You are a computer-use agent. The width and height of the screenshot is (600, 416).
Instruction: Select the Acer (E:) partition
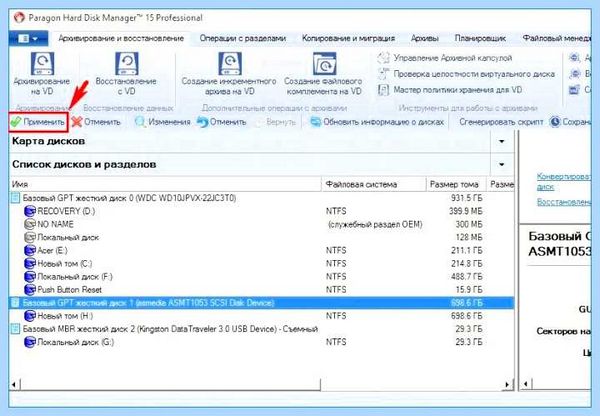pos(261,251)
